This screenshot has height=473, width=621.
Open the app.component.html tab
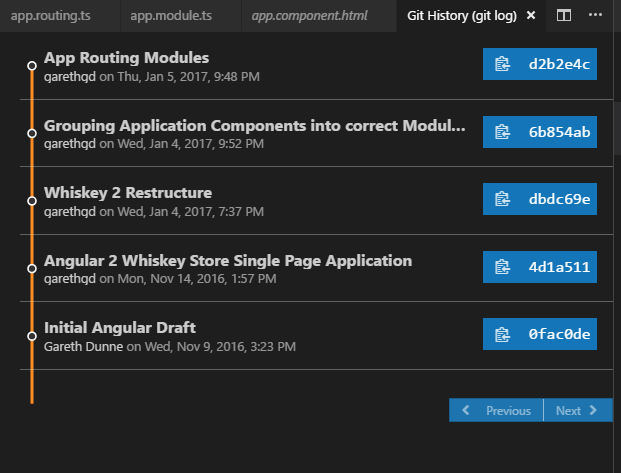pos(309,16)
